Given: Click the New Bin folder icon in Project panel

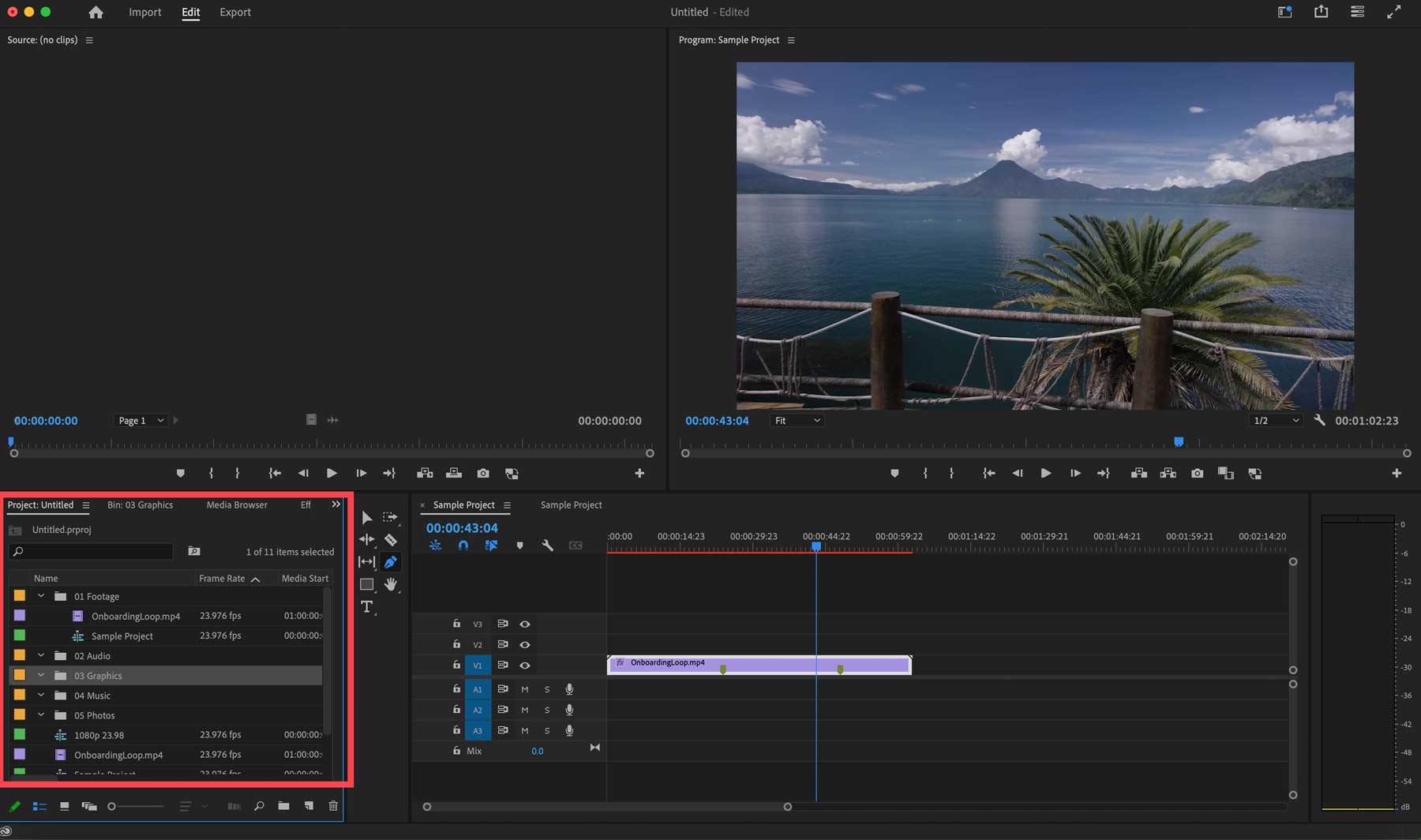Looking at the screenshot, I should coord(283,806).
